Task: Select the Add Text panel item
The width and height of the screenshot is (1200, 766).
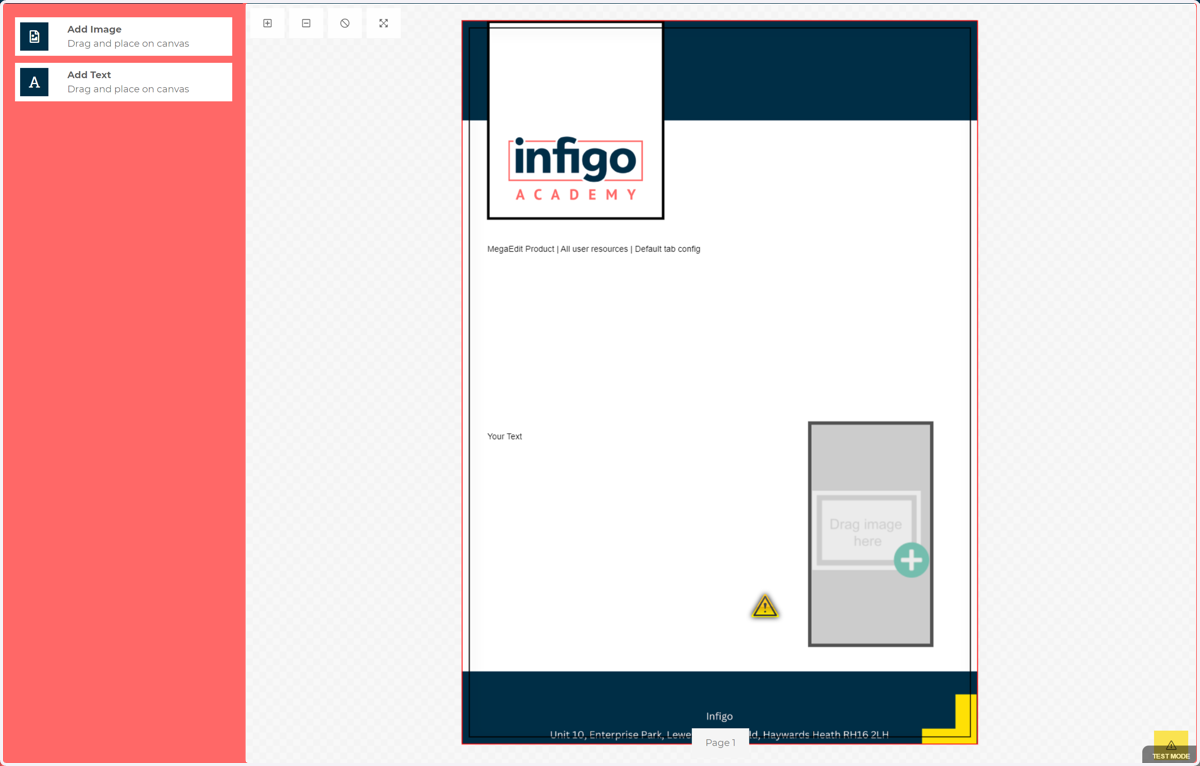Action: point(124,82)
